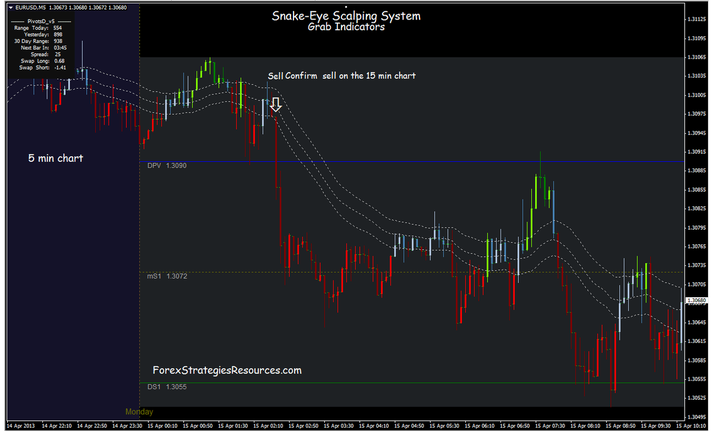713x431 pixels.
Task: Click 15 Apr 02:10 on time axis
Action: coord(269,424)
